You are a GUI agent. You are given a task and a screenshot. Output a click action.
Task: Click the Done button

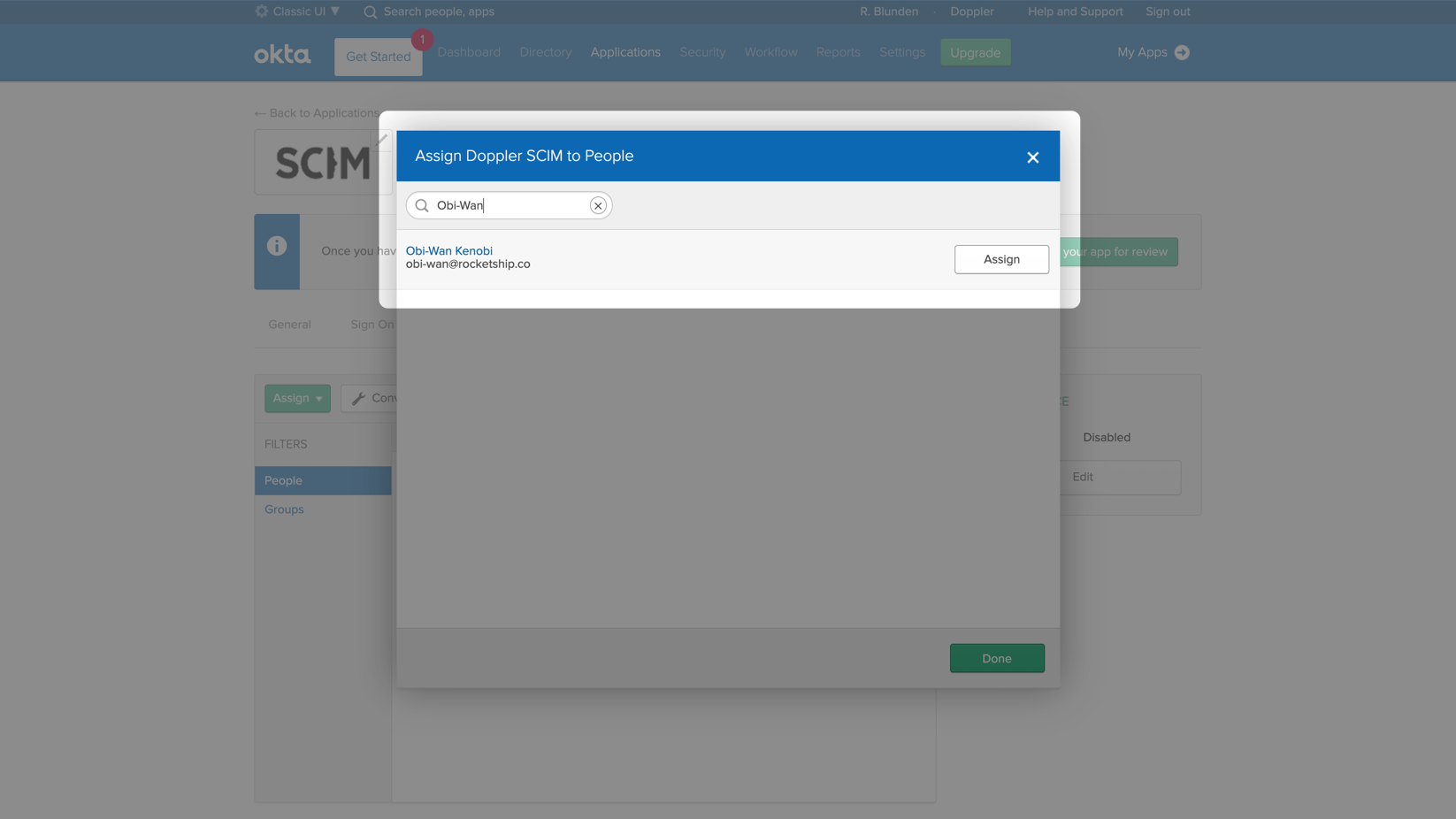tap(997, 658)
